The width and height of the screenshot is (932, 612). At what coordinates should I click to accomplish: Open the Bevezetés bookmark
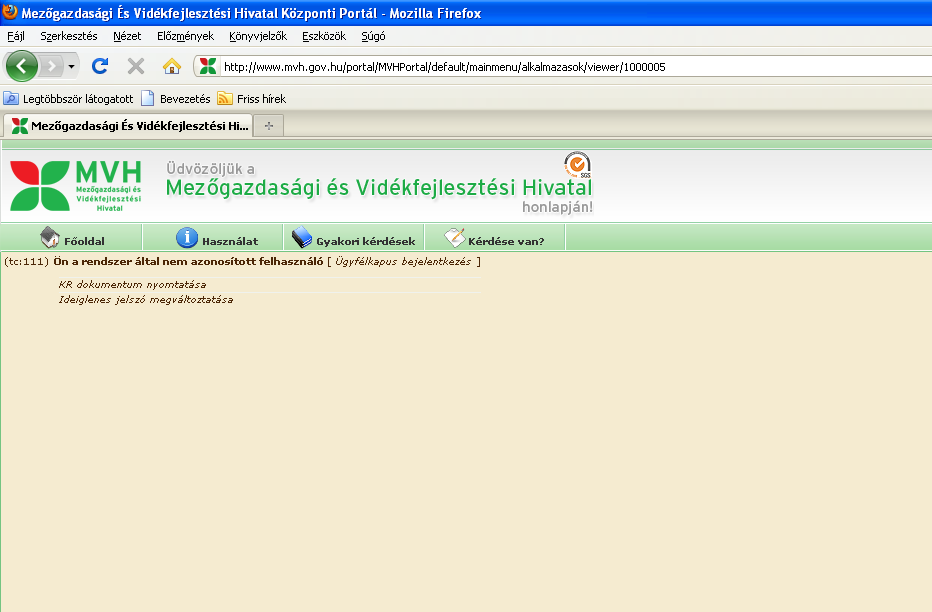176,99
